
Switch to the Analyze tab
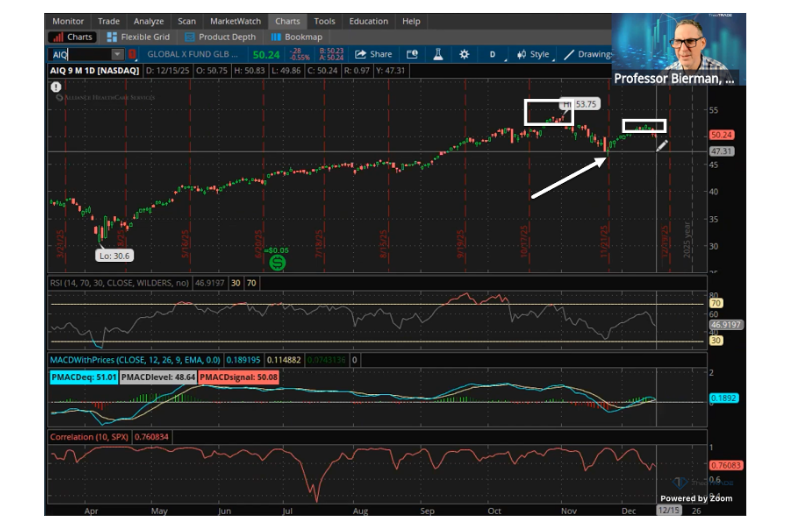pyautogui.click(x=148, y=21)
